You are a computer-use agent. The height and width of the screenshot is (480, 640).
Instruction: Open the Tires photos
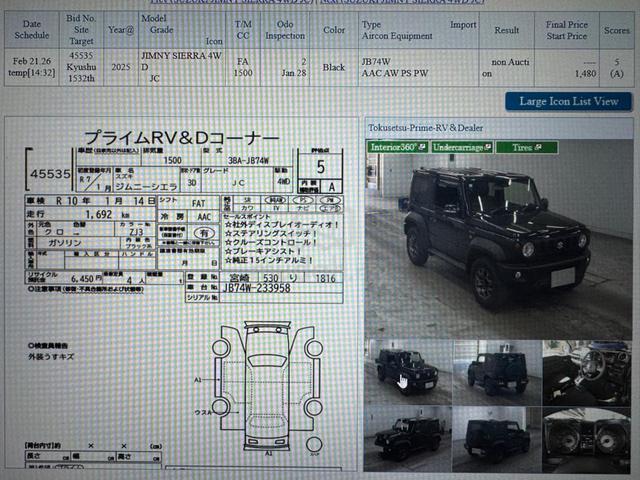[527, 147]
